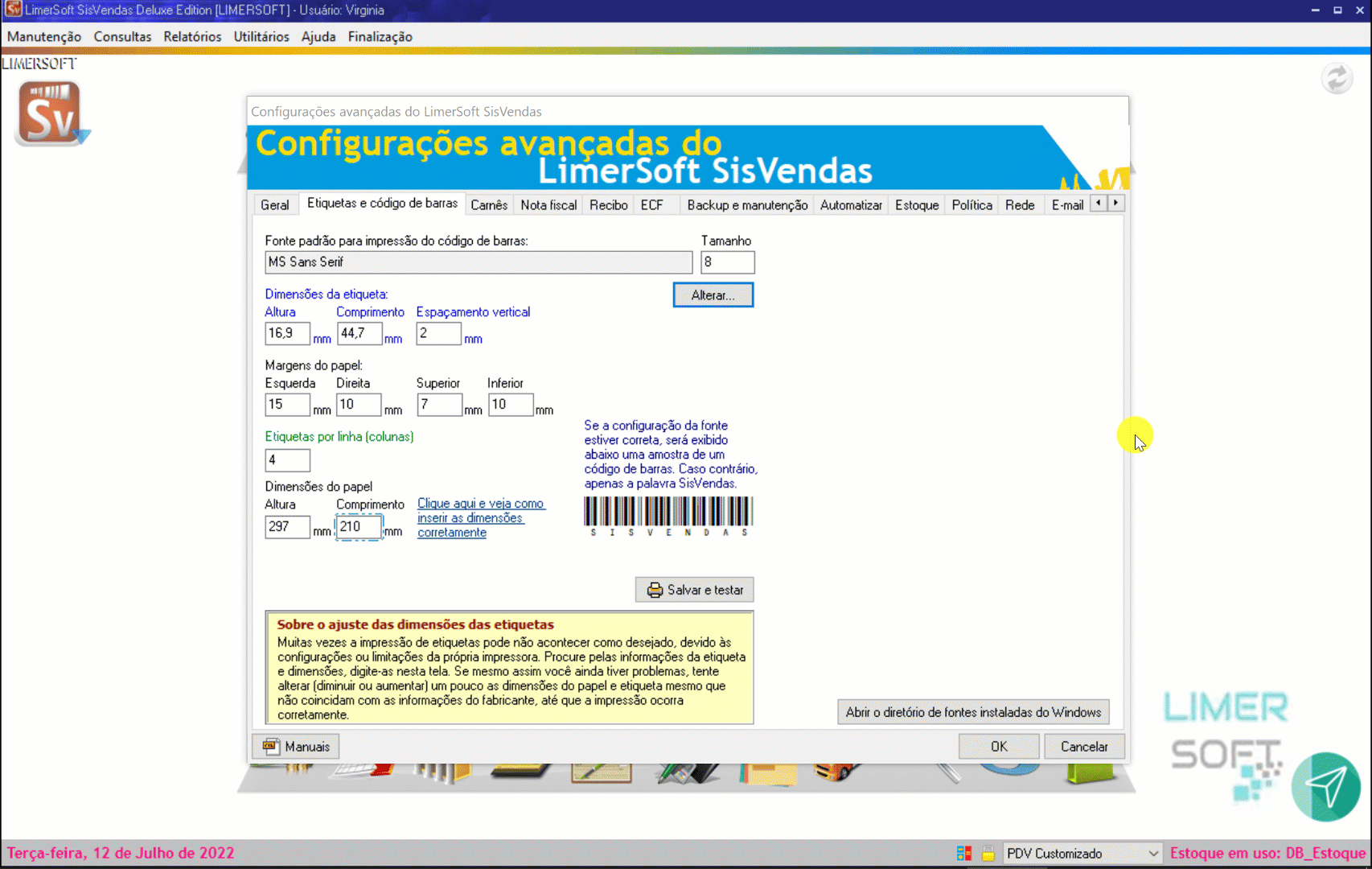The height and width of the screenshot is (869, 1372).
Task: Open the Ajuda menu
Action: coord(318,37)
